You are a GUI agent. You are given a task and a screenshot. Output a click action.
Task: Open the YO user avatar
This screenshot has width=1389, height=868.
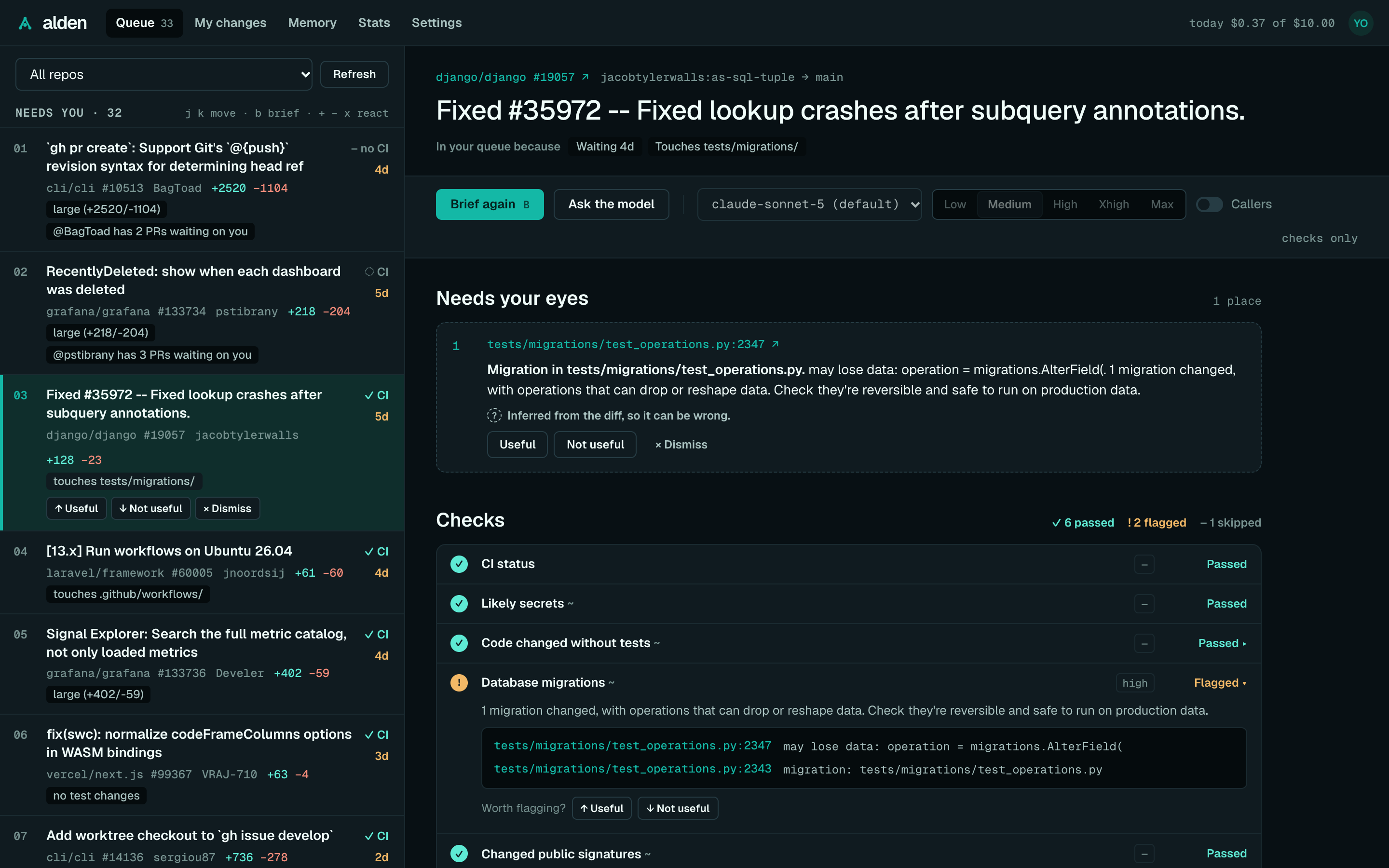pos(1360,23)
